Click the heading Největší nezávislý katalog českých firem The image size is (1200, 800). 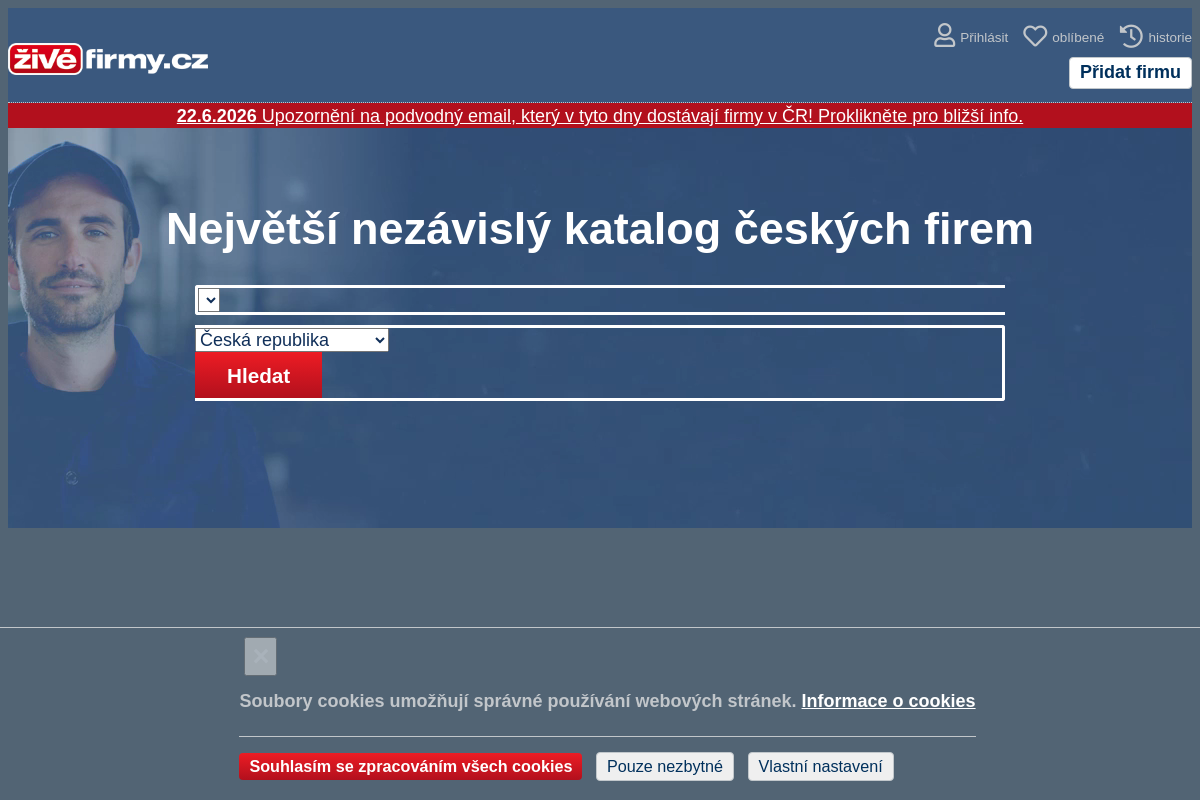point(600,229)
